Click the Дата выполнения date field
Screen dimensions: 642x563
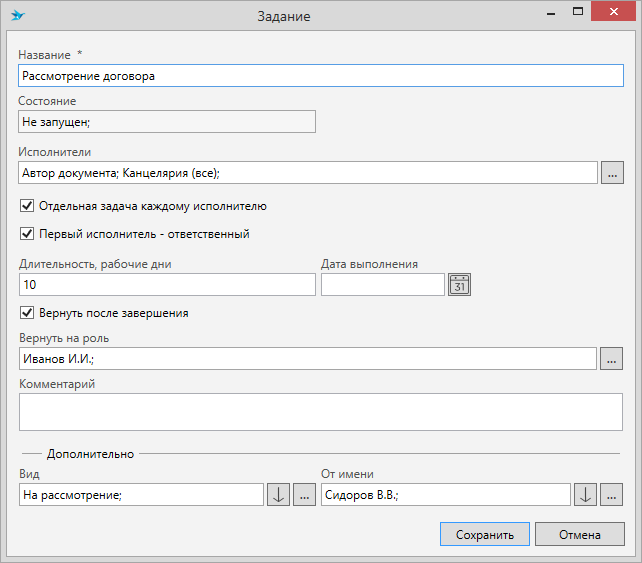(383, 285)
